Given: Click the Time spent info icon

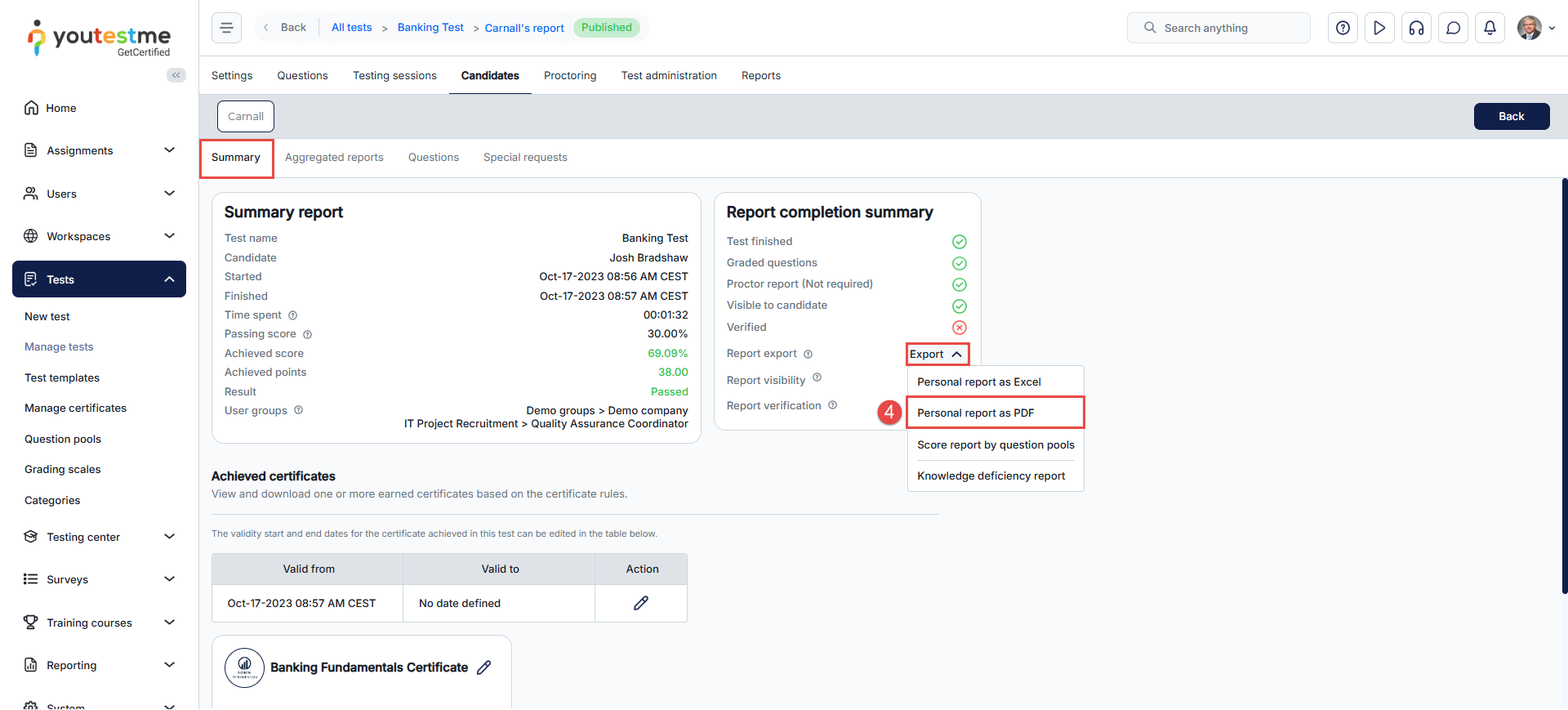Looking at the screenshot, I should click(x=293, y=315).
